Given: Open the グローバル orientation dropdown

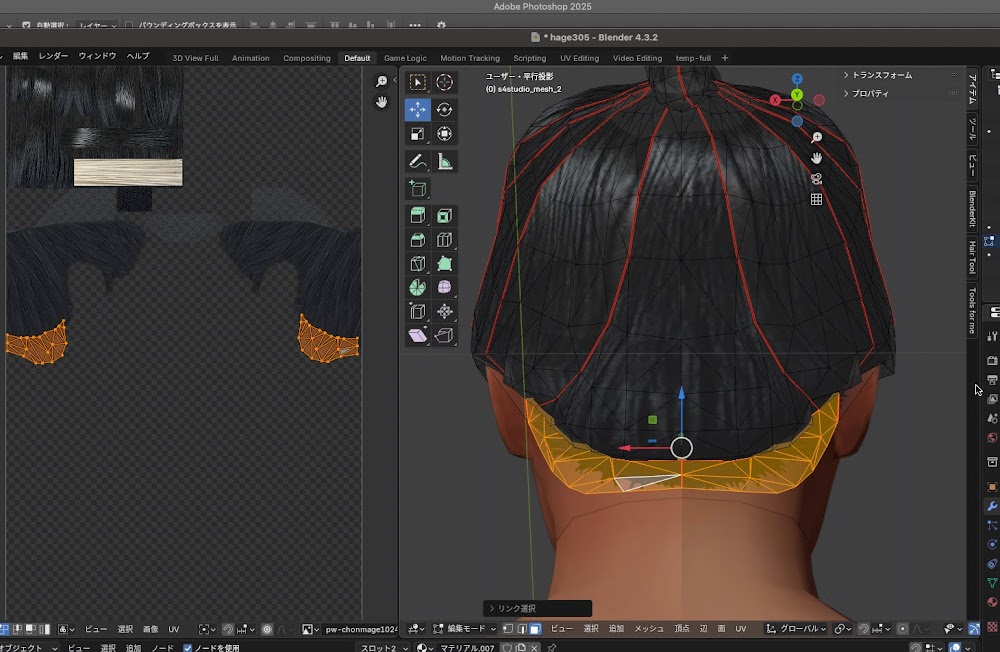Looking at the screenshot, I should click(797, 629).
